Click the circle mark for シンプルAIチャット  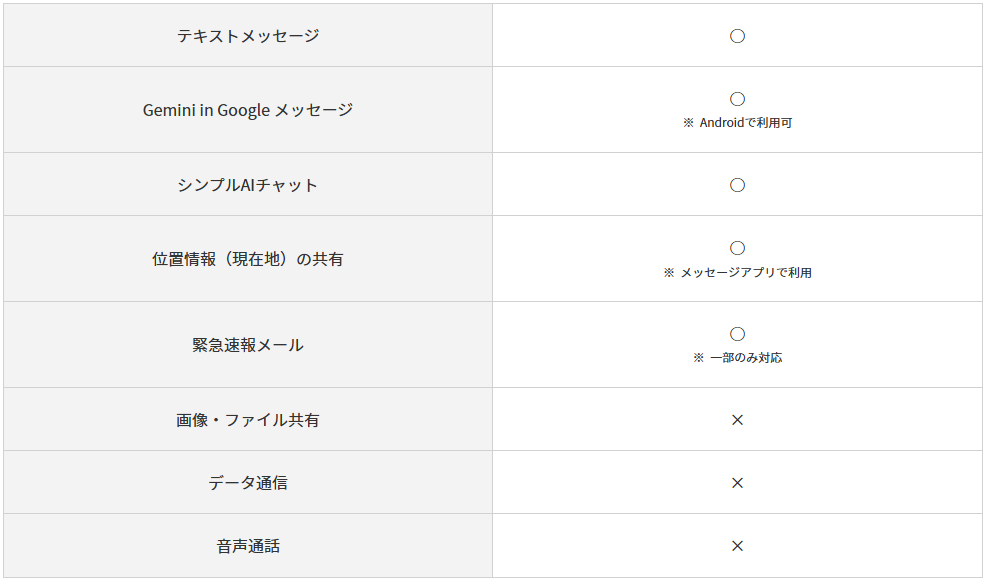click(737, 185)
